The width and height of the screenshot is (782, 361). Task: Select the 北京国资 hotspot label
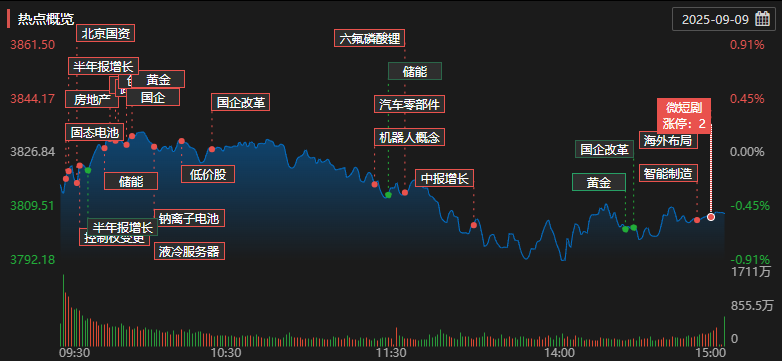click(105, 33)
